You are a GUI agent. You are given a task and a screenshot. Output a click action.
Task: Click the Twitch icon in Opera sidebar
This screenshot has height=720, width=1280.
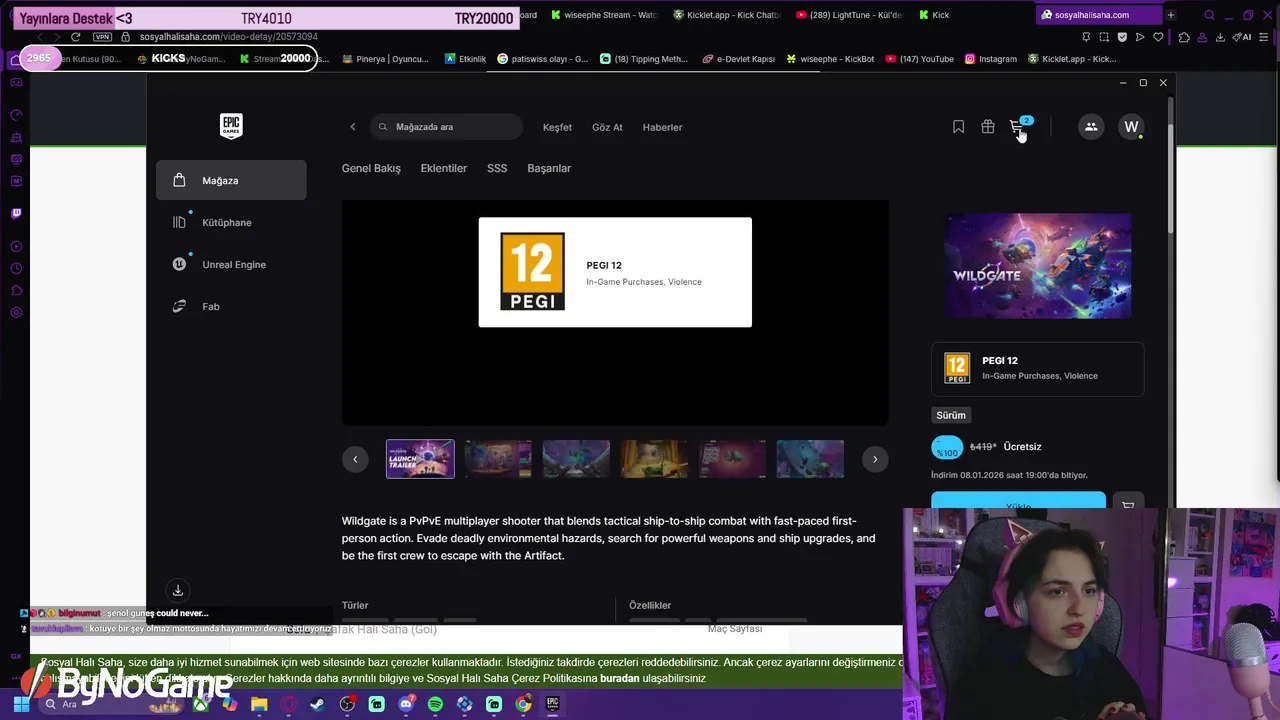click(16, 213)
